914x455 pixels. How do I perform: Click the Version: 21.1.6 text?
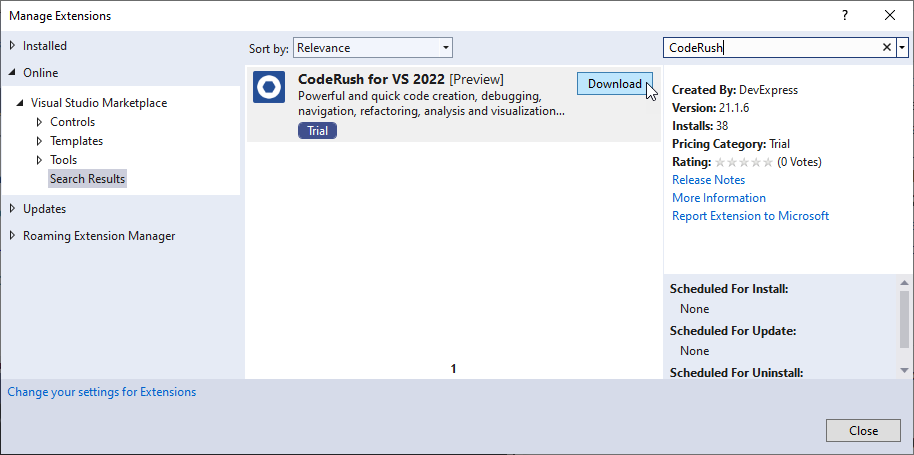click(709, 108)
